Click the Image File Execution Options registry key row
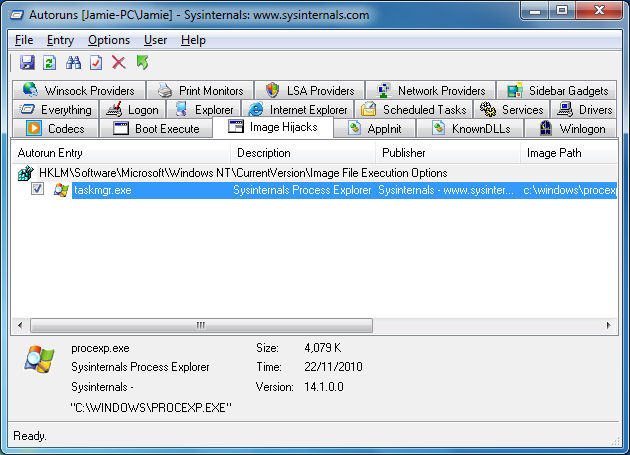Screen dimensions: 630x455 (315, 173)
